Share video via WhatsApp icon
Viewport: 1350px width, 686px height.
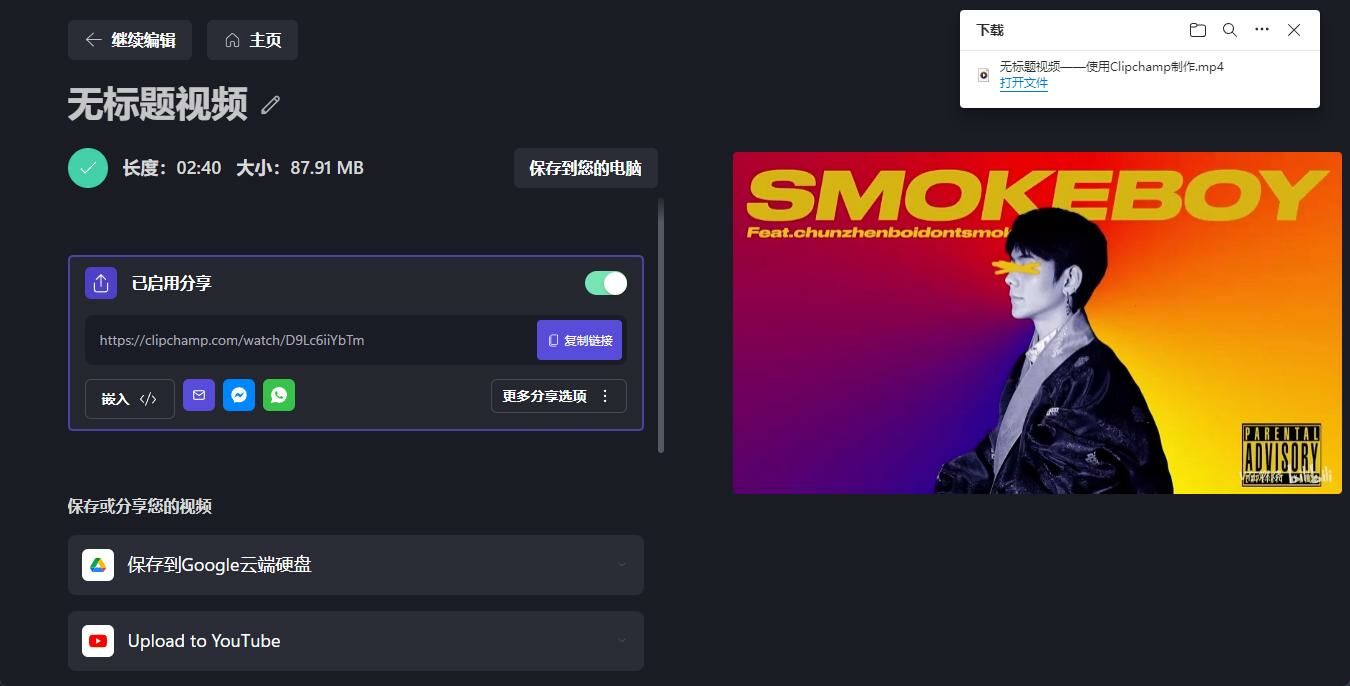(x=279, y=395)
